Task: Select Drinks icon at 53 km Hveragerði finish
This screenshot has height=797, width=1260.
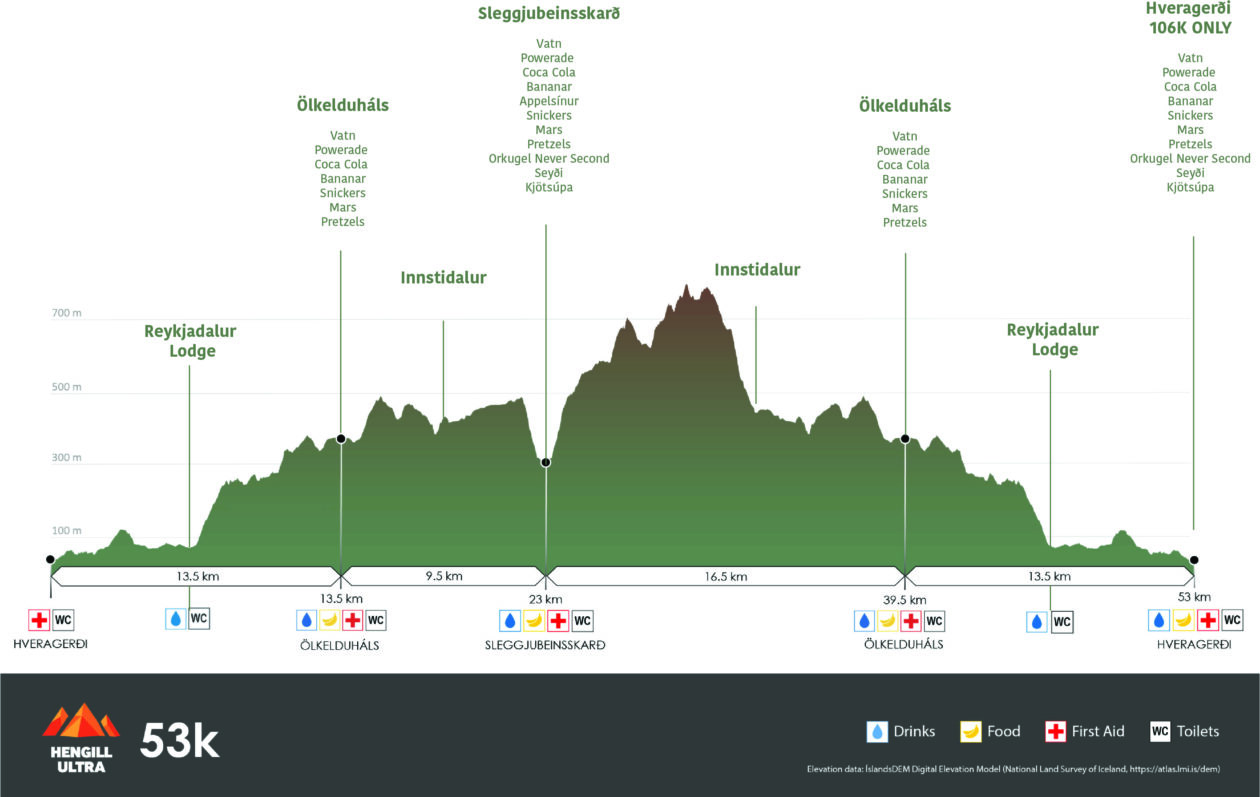Action: coord(1159,620)
